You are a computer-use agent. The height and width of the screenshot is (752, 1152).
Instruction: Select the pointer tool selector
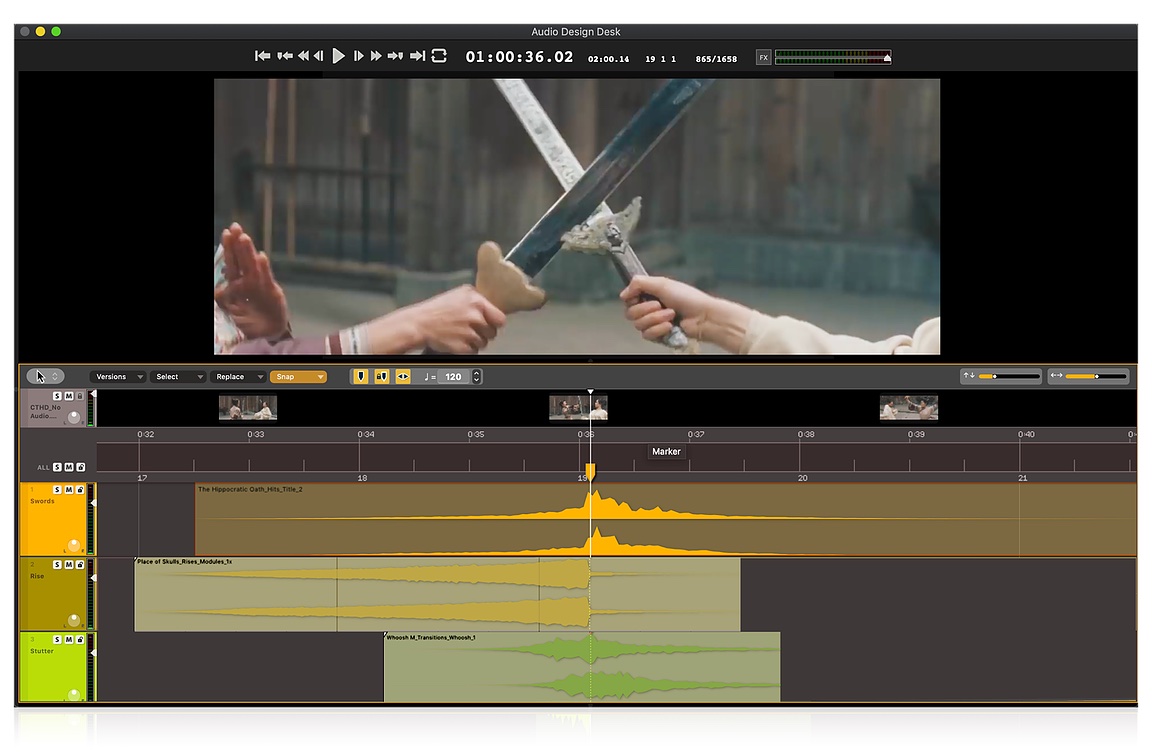pos(45,377)
